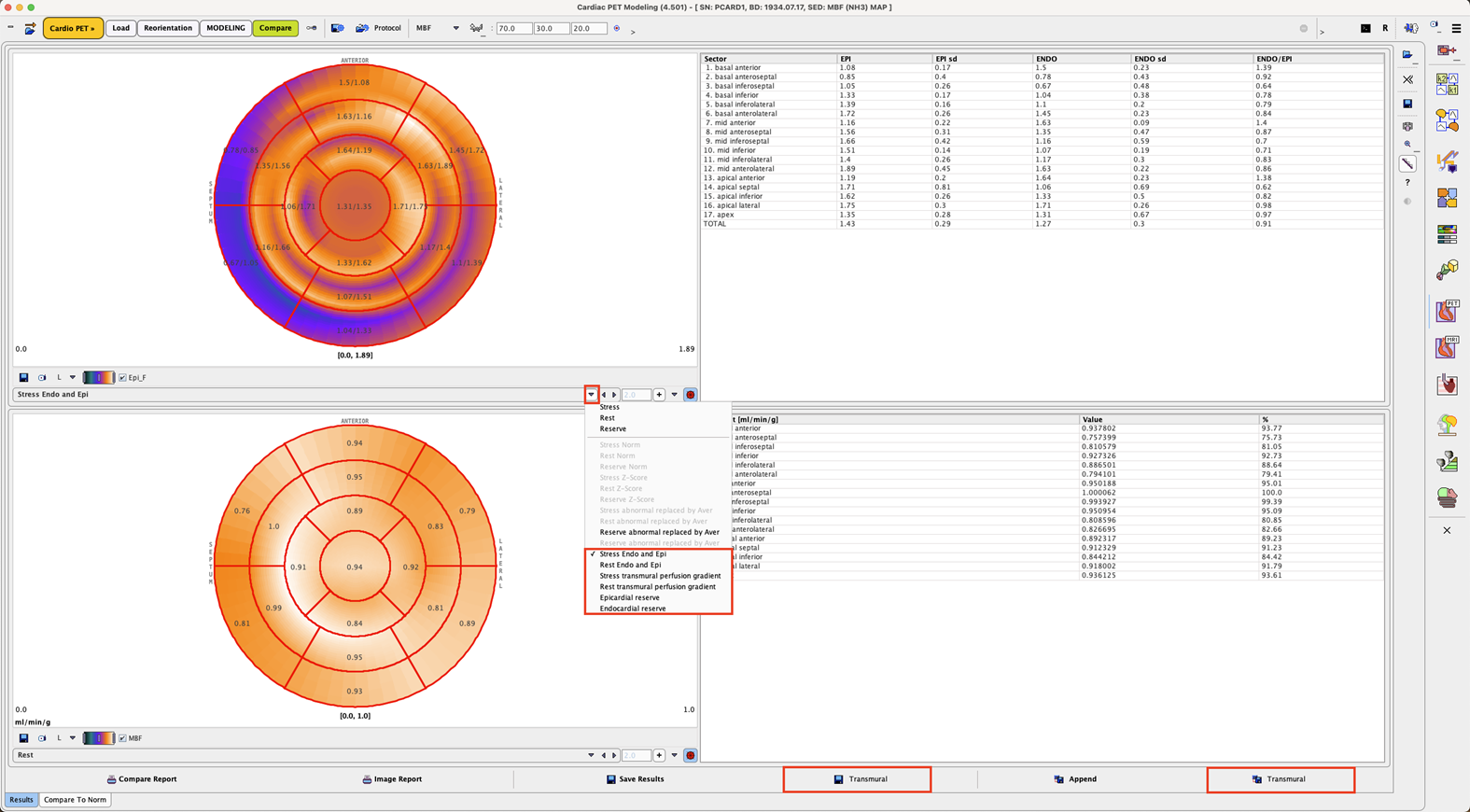Open the upper plot L color table dropdown
The image size is (1470, 812).
[x=72, y=378]
